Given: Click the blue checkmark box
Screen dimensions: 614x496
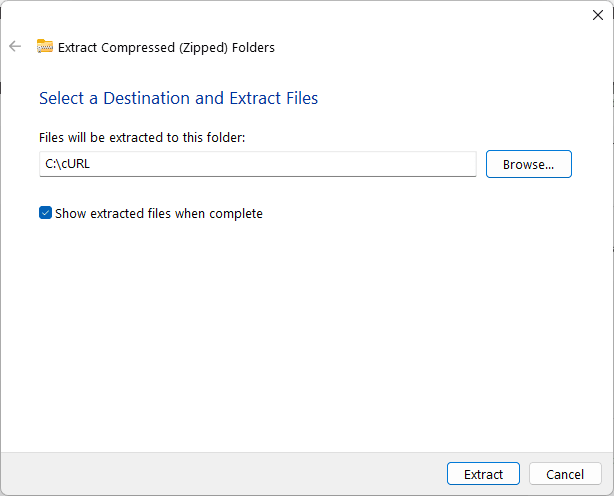Looking at the screenshot, I should pos(45,213).
